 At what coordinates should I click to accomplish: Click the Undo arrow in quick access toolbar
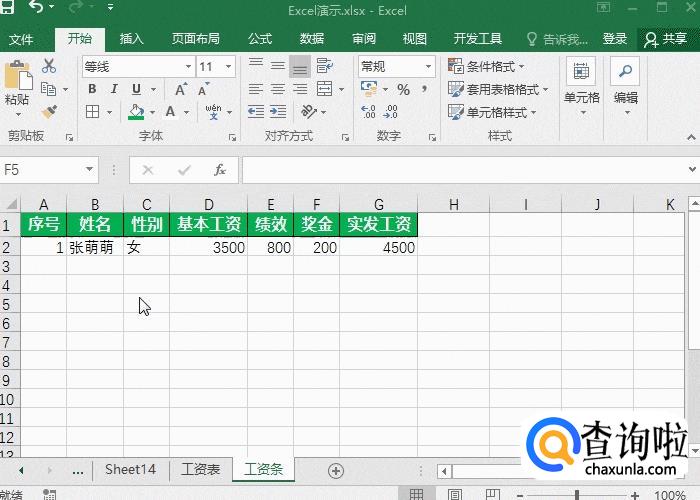(36, 7)
